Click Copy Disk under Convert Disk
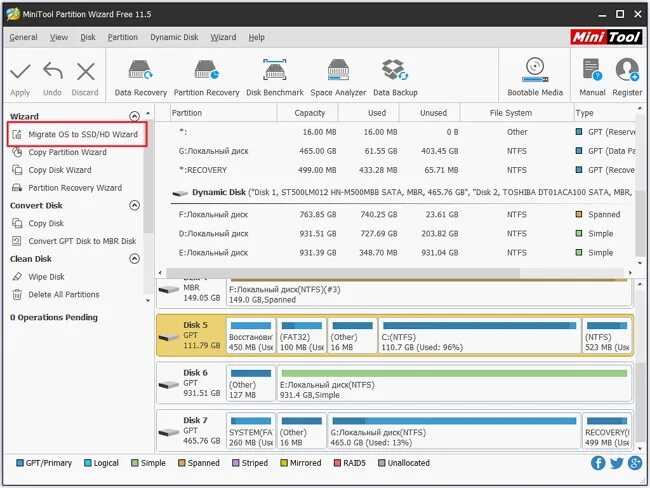The width and height of the screenshot is (650, 488). (38, 223)
